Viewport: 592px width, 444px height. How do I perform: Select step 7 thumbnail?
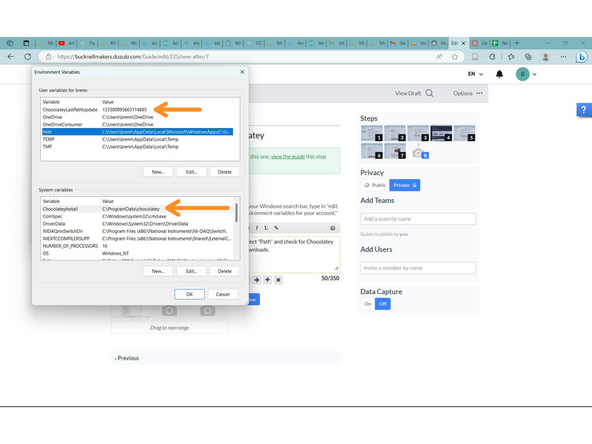click(395, 151)
